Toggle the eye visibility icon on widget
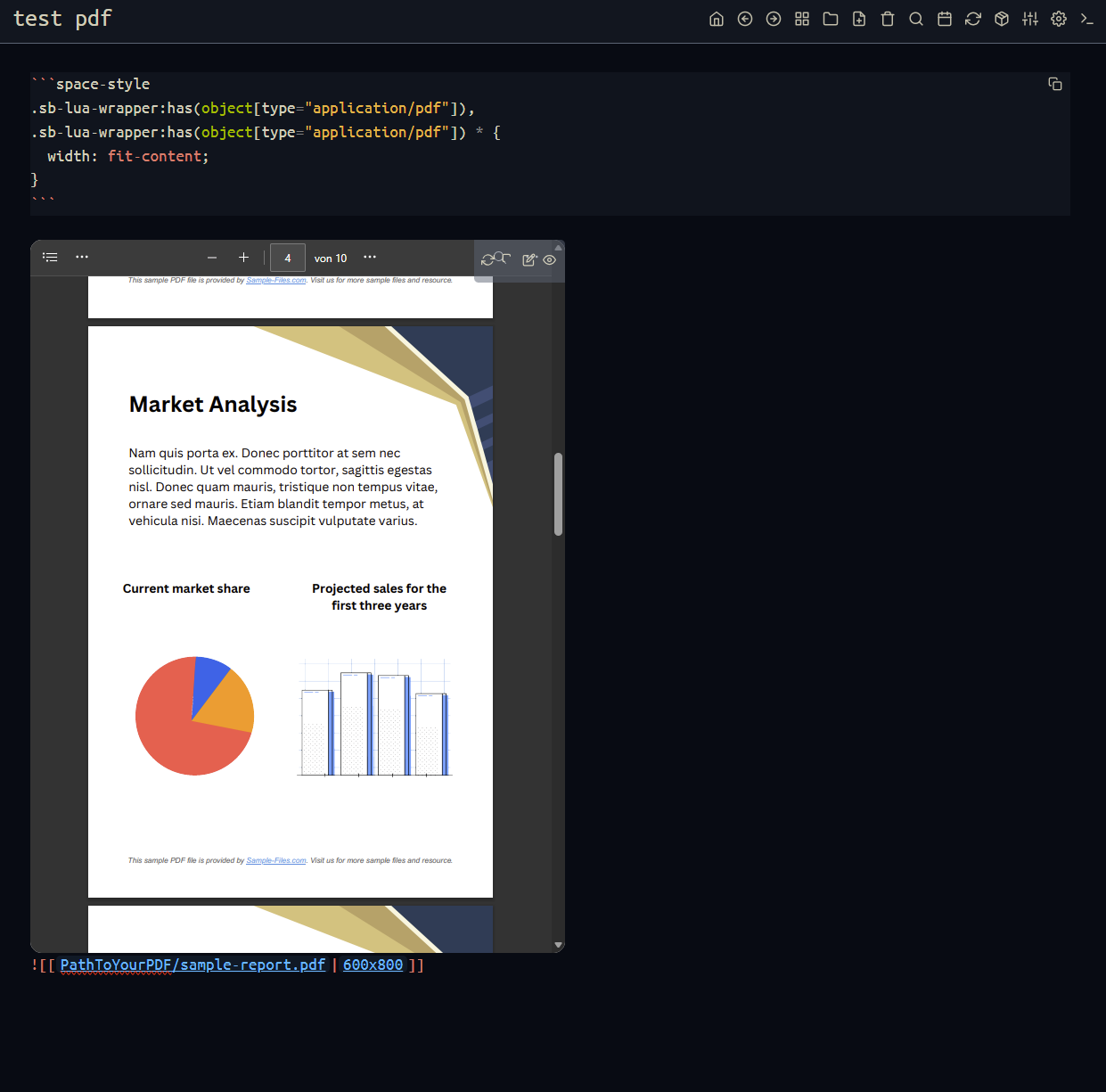This screenshot has height=1092, width=1106. pyautogui.click(x=550, y=260)
